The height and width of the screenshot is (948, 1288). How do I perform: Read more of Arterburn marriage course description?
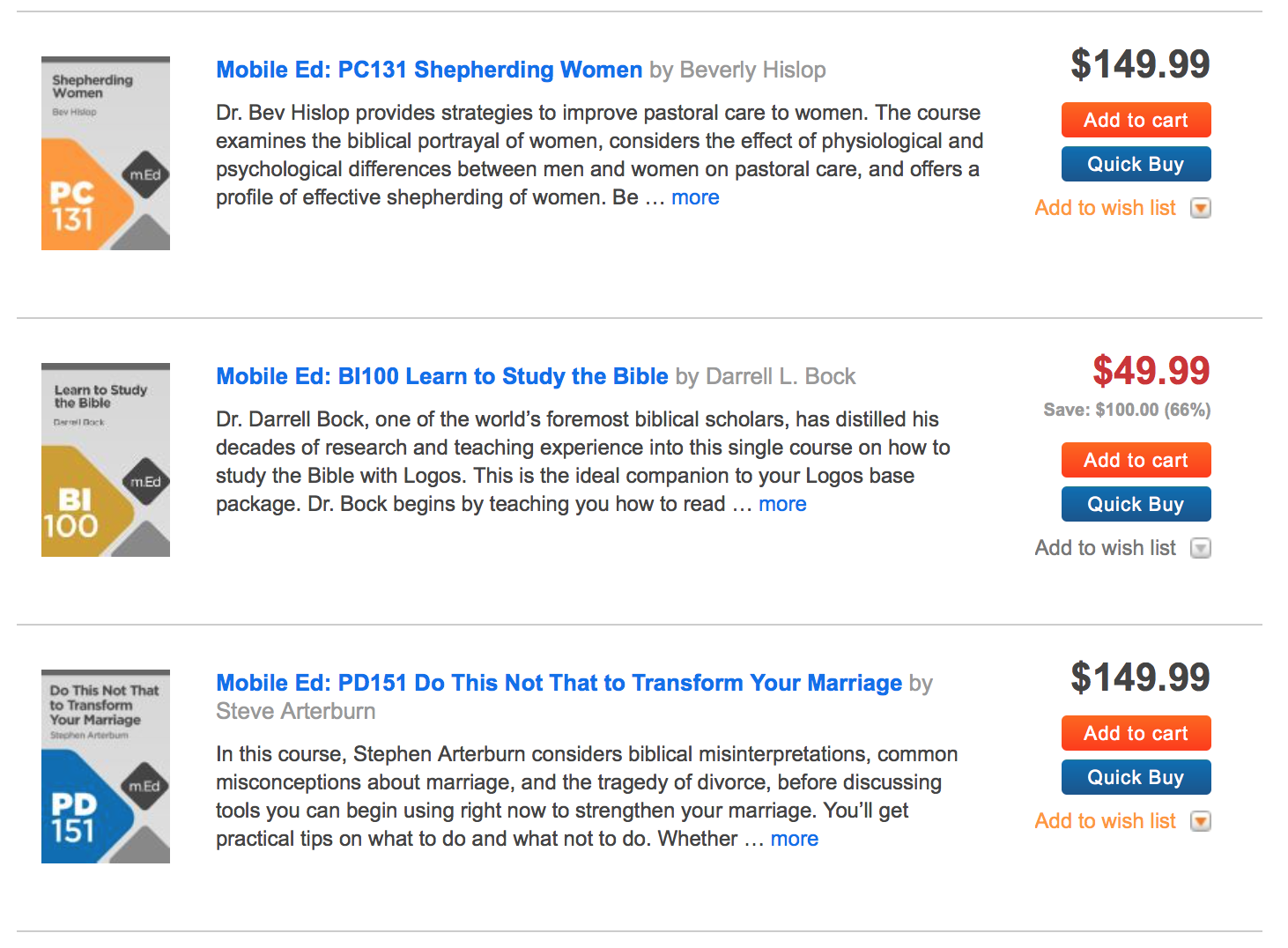tap(794, 839)
